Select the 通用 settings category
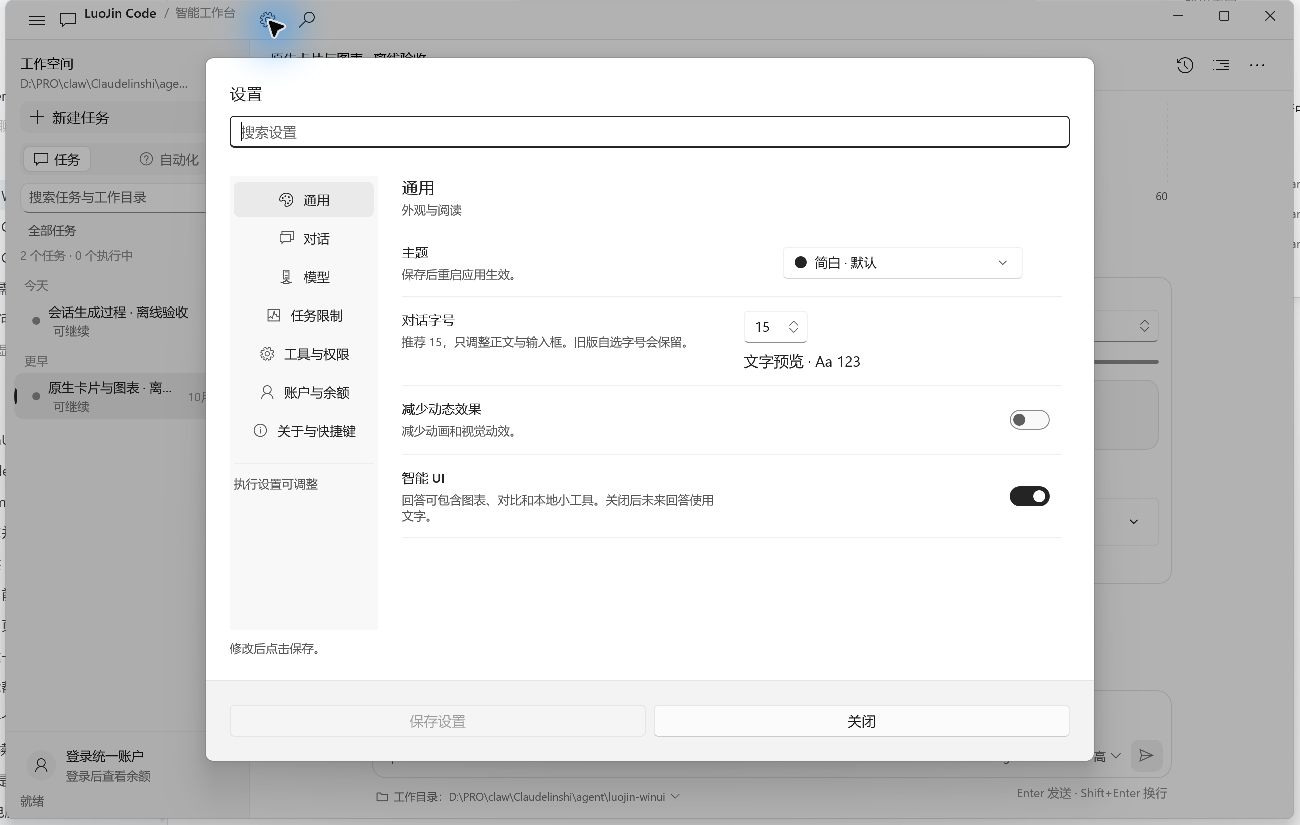1300x825 pixels. point(304,200)
